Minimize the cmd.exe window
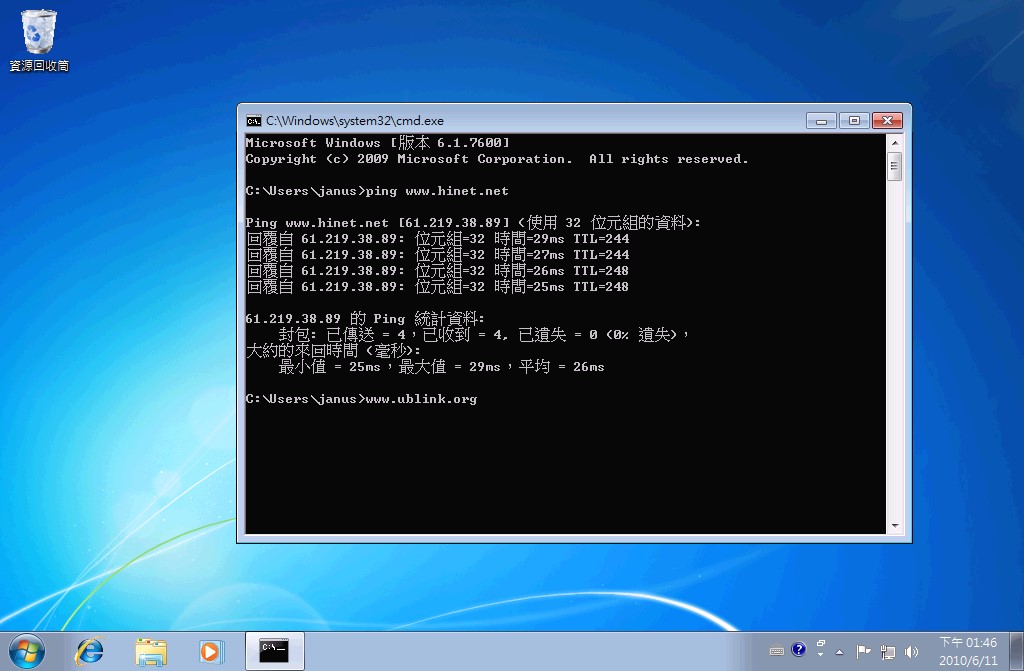Viewport: 1024px width, 671px height. pos(821,121)
